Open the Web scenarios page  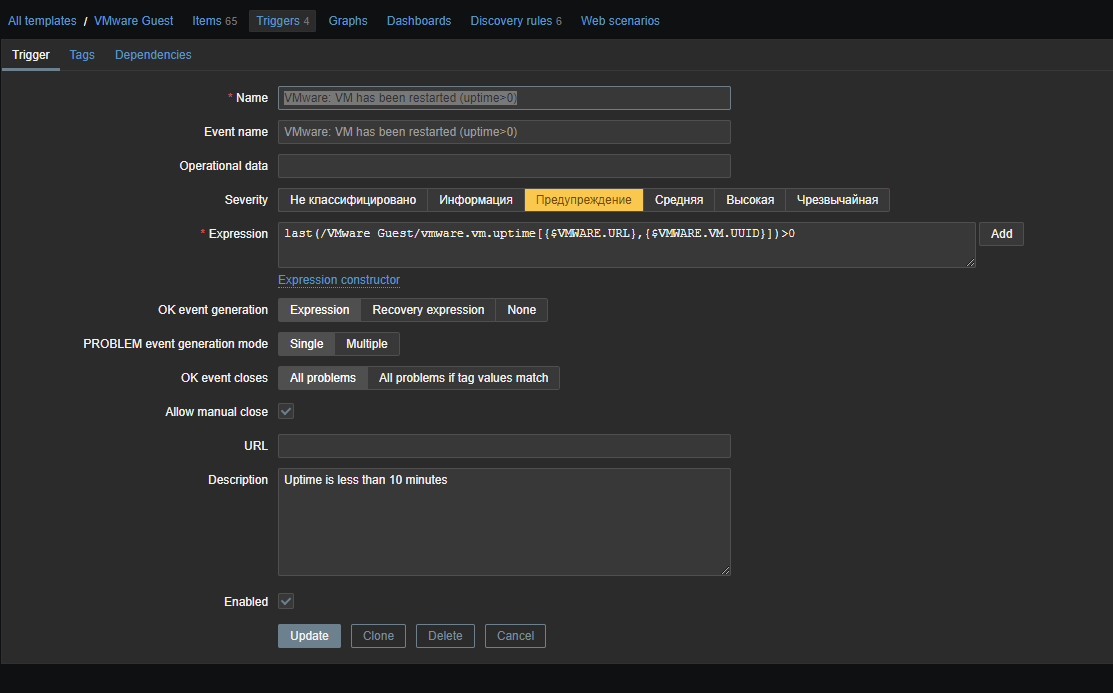619,20
